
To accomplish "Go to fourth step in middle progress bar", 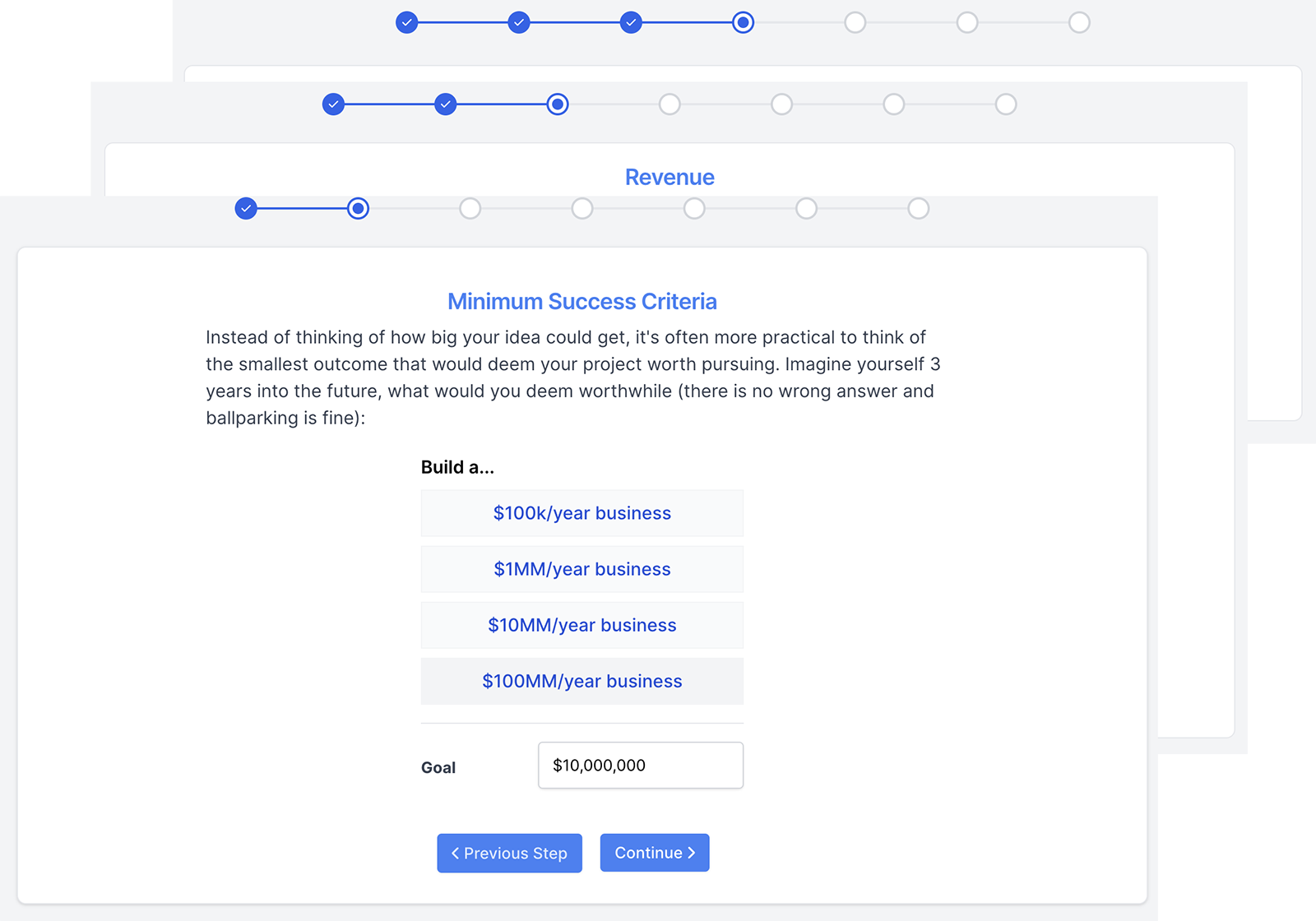I will pos(670,104).
